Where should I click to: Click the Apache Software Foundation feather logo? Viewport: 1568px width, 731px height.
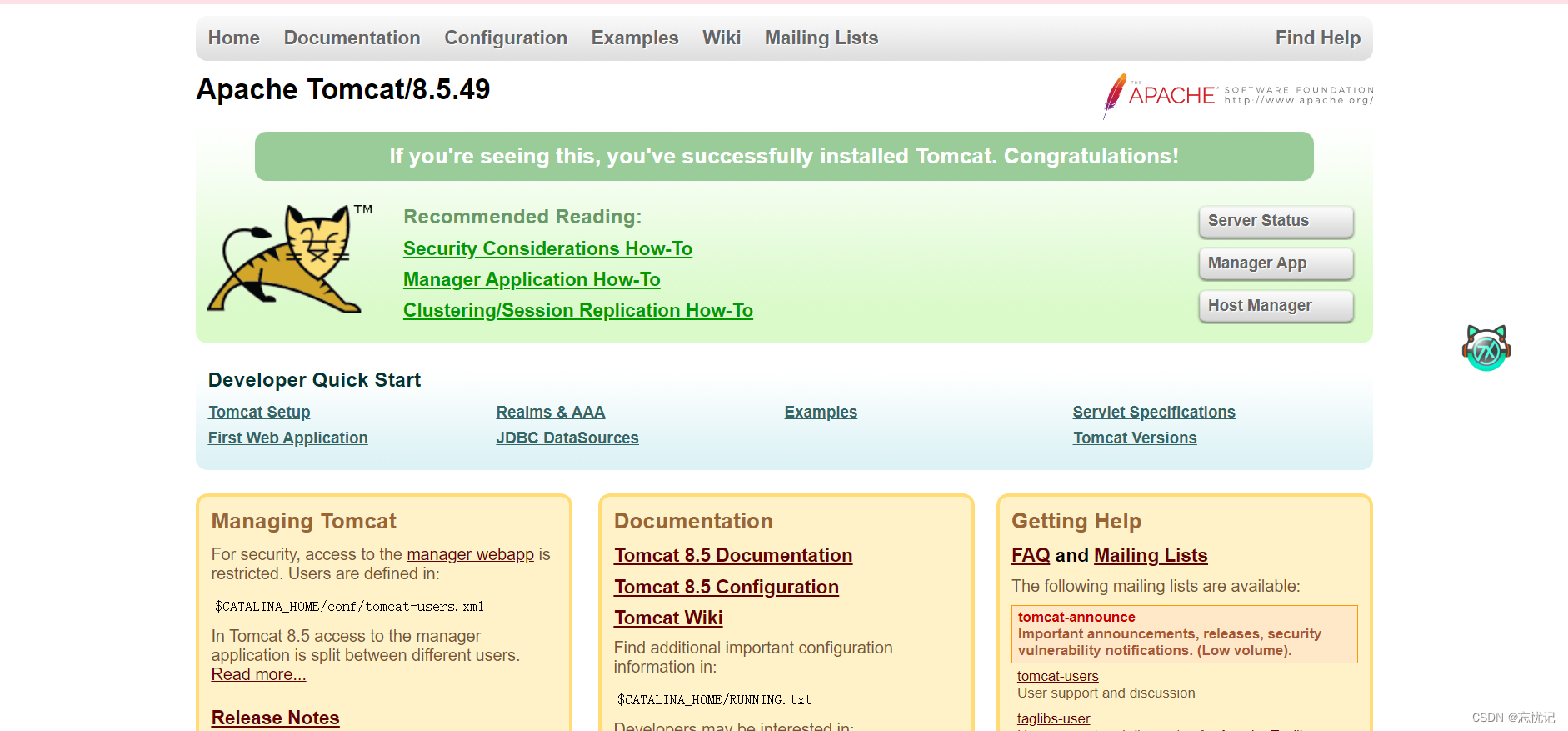pos(1238,96)
